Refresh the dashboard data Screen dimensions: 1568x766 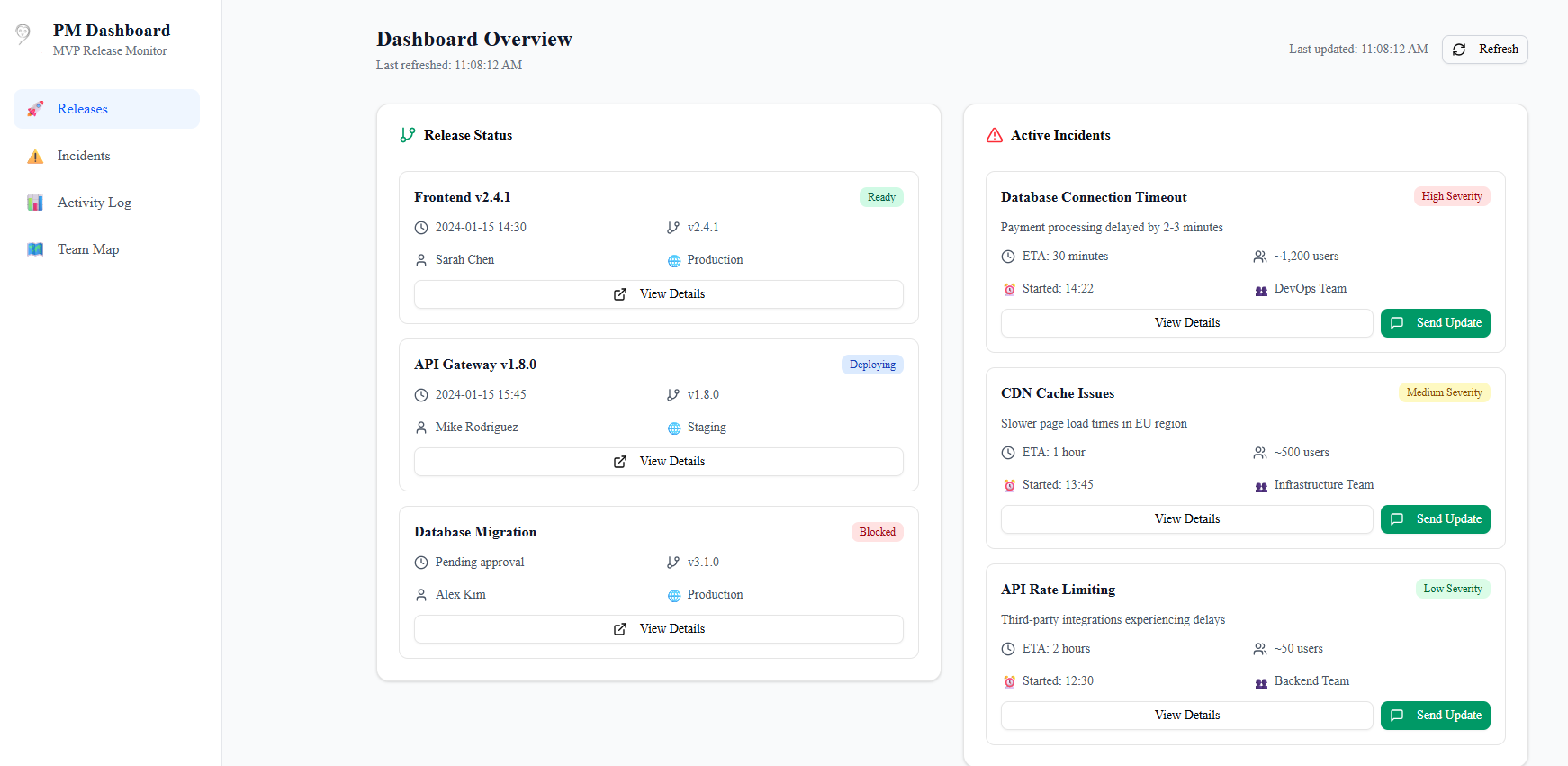pos(1484,50)
